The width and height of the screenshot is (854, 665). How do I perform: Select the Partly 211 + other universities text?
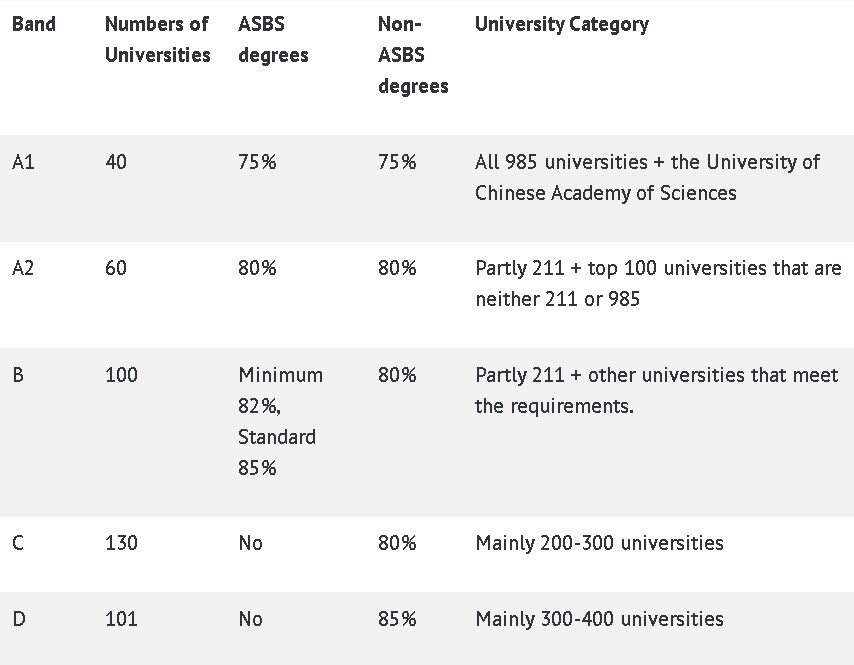[656, 391]
